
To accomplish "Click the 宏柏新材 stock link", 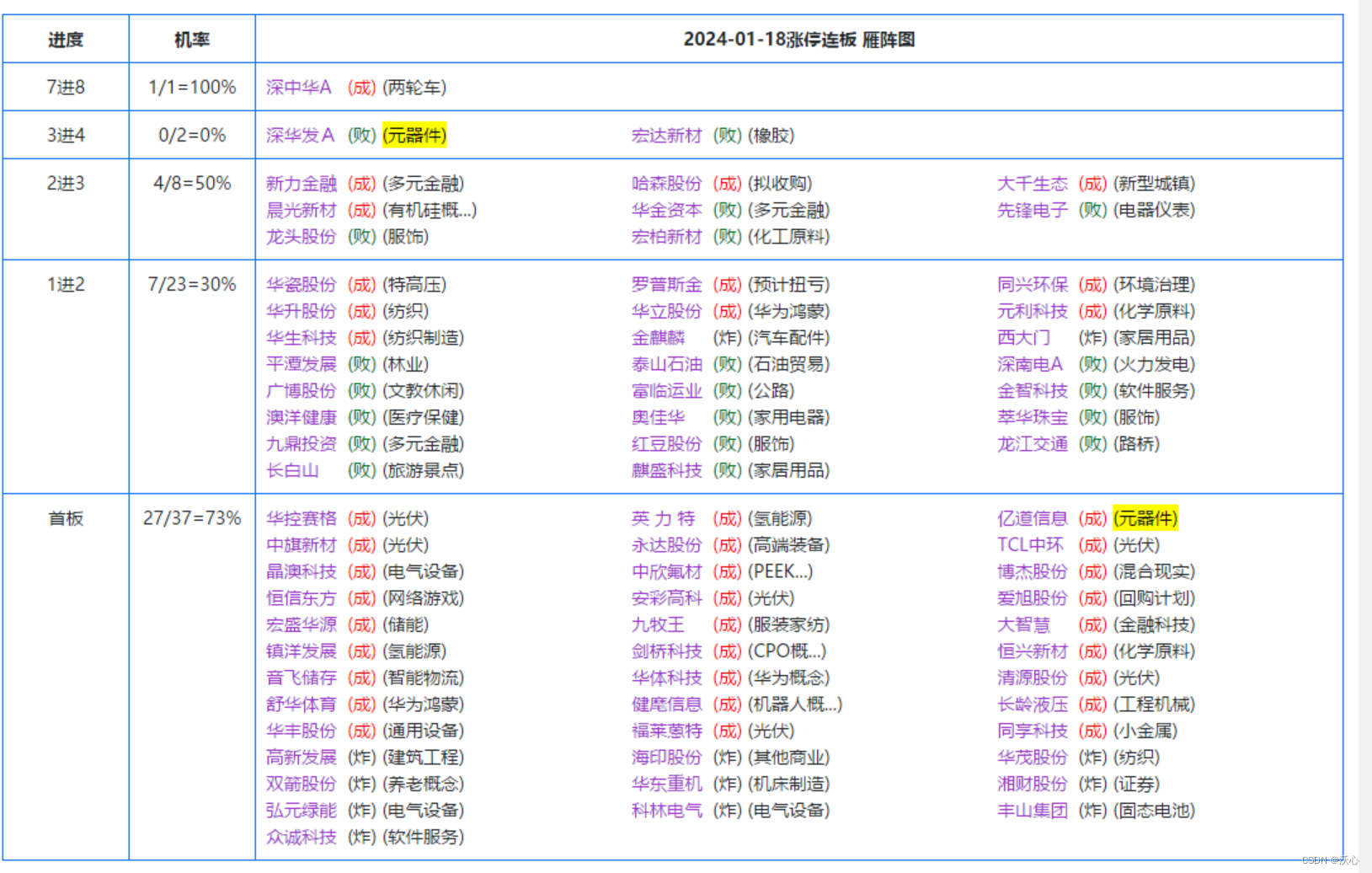I will (666, 237).
